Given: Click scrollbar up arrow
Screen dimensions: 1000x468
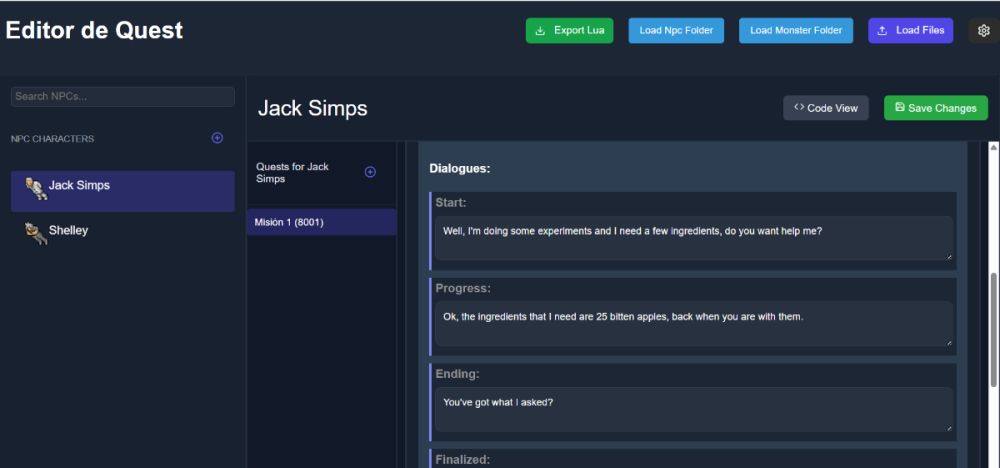Looking at the screenshot, I should click(x=993, y=148).
